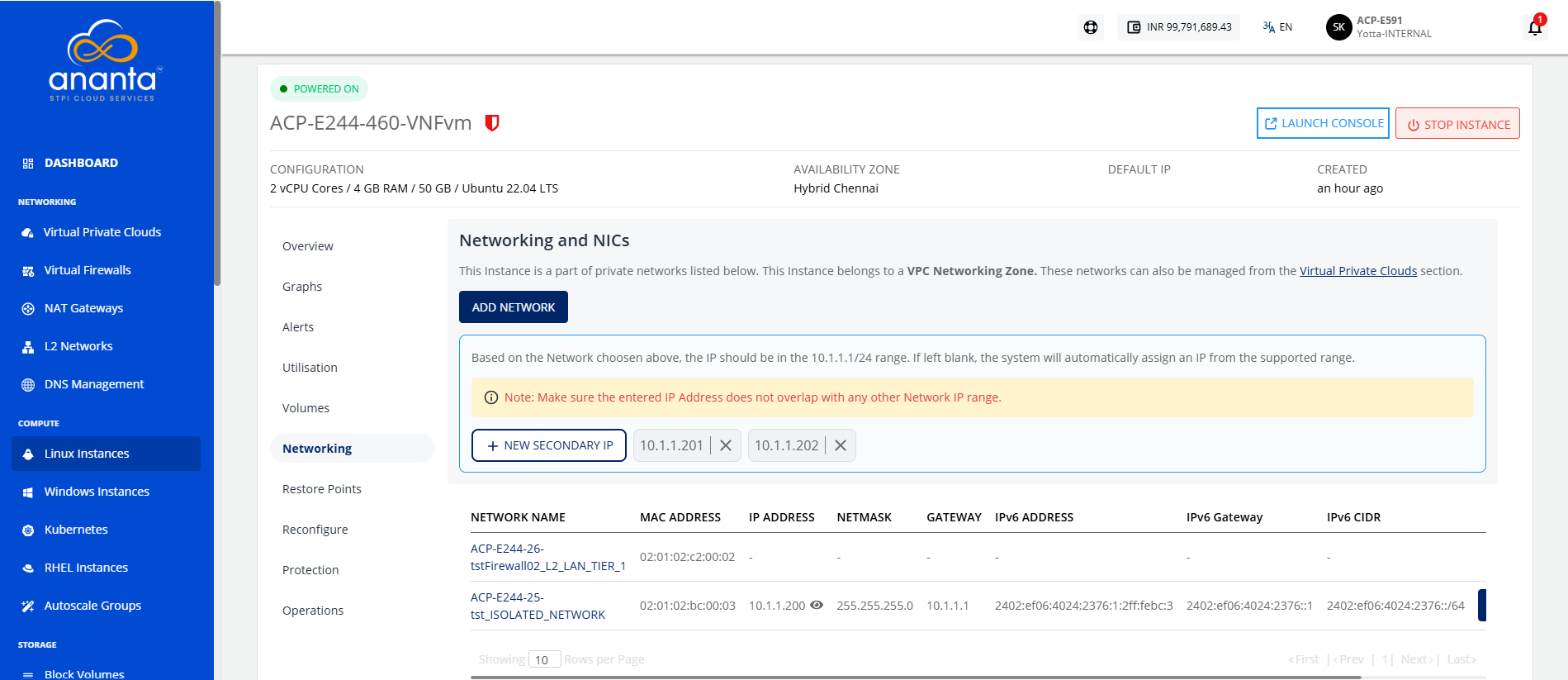The width and height of the screenshot is (1568, 680).
Task: Switch to the Overview tab
Action: point(308,246)
